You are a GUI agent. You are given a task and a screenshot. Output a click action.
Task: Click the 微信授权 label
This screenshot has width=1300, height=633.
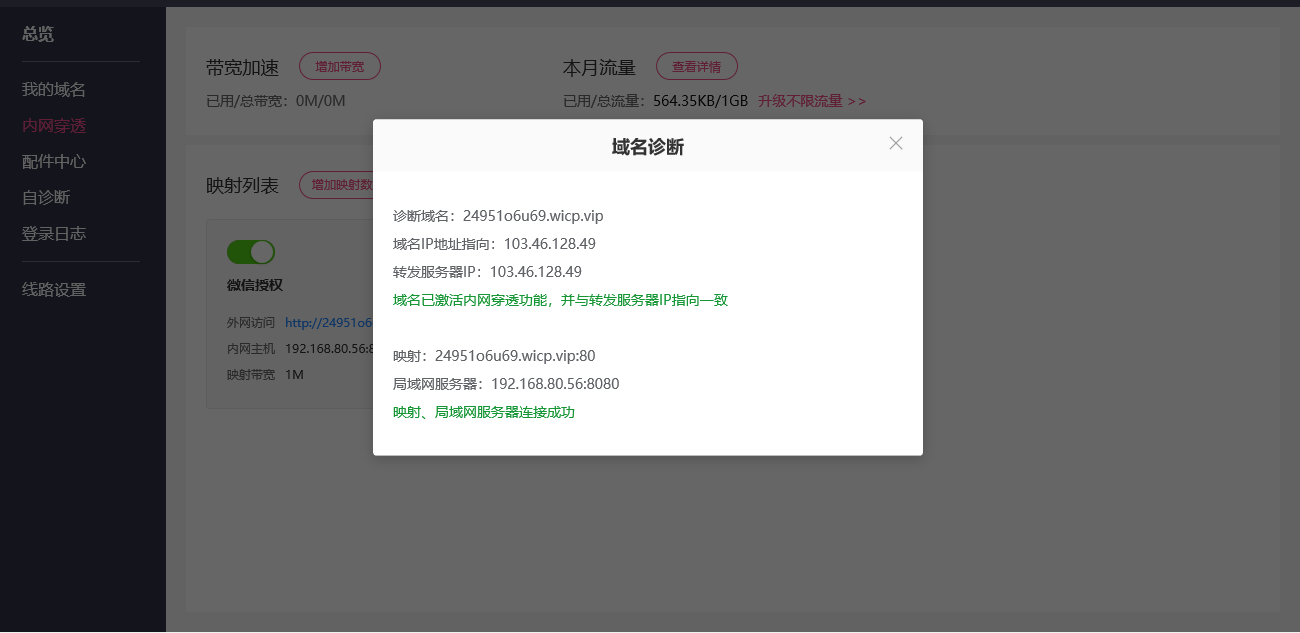pos(249,284)
